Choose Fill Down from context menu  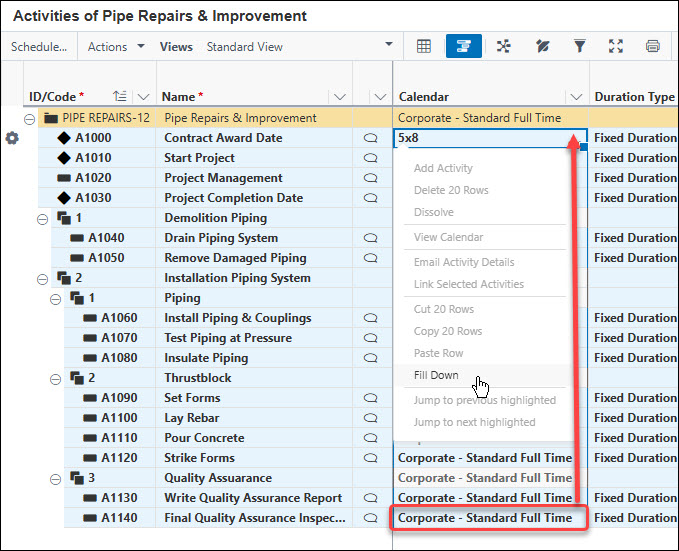tap(436, 376)
